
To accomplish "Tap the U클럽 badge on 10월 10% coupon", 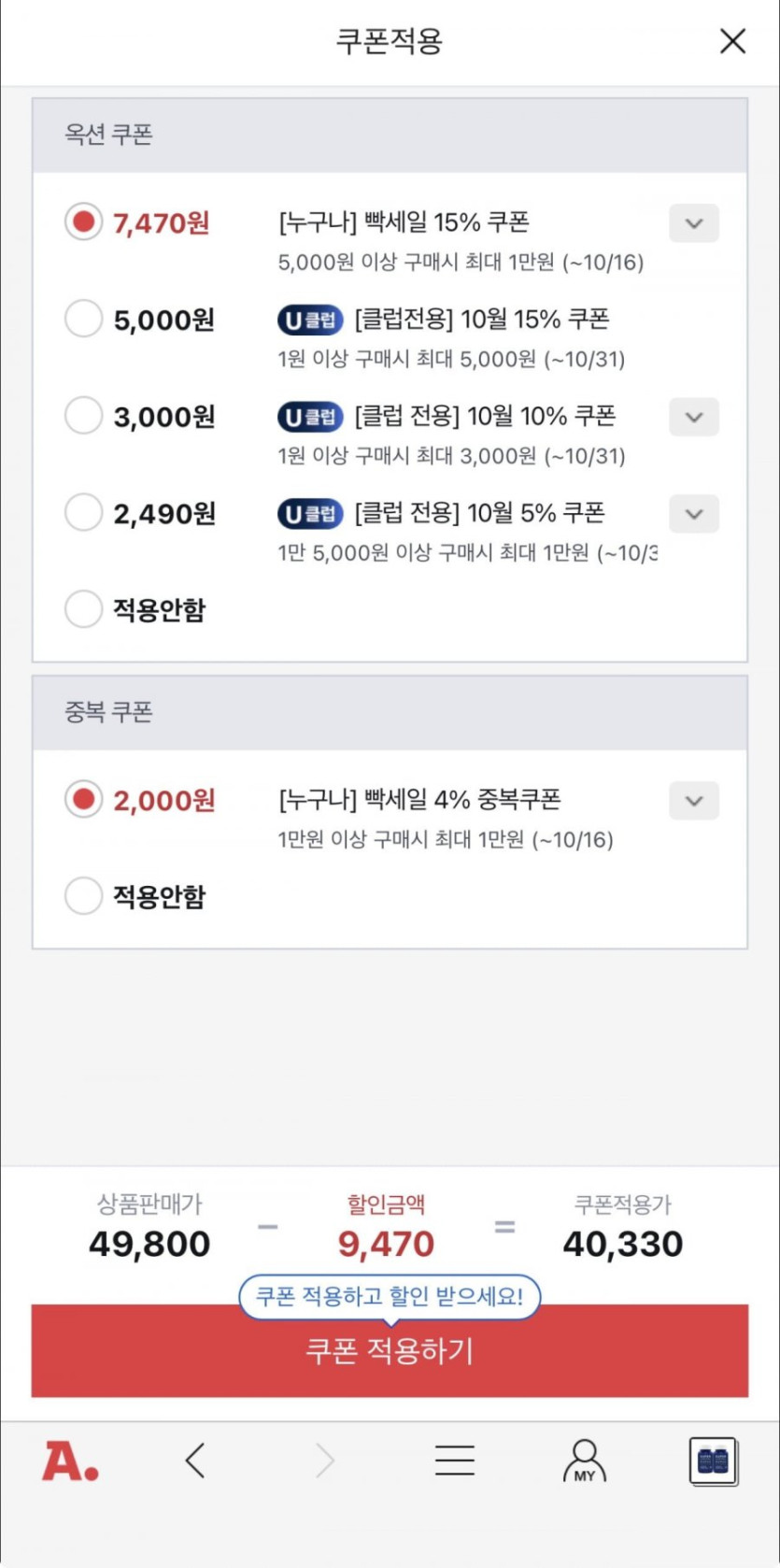I will 310,417.
